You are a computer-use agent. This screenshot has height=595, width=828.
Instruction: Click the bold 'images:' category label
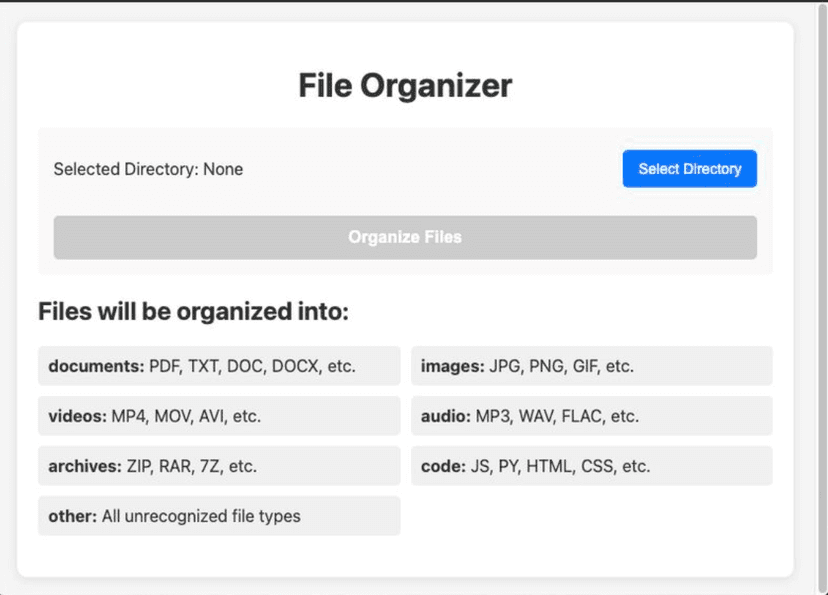pos(452,366)
